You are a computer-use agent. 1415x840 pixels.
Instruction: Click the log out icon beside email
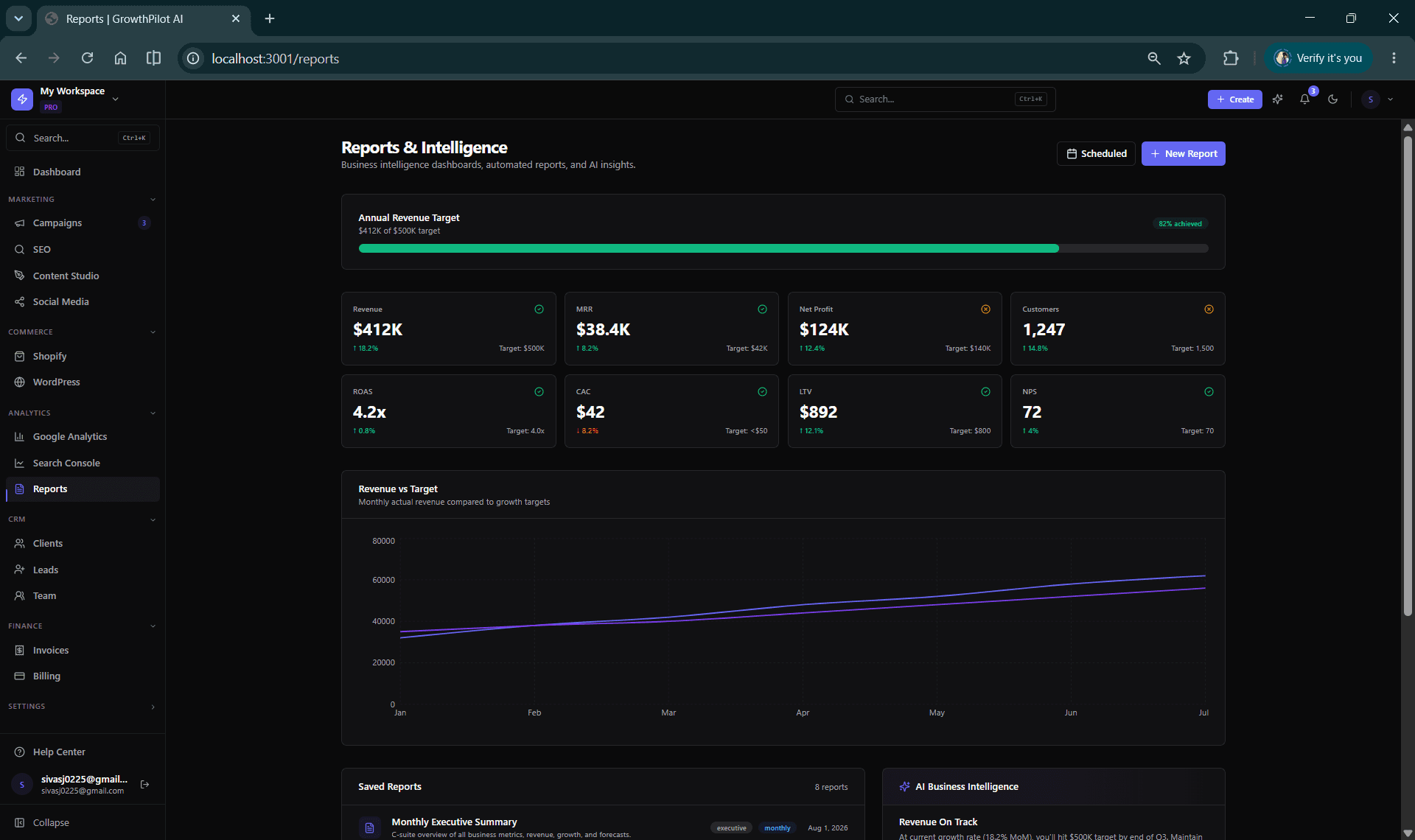pyautogui.click(x=144, y=784)
